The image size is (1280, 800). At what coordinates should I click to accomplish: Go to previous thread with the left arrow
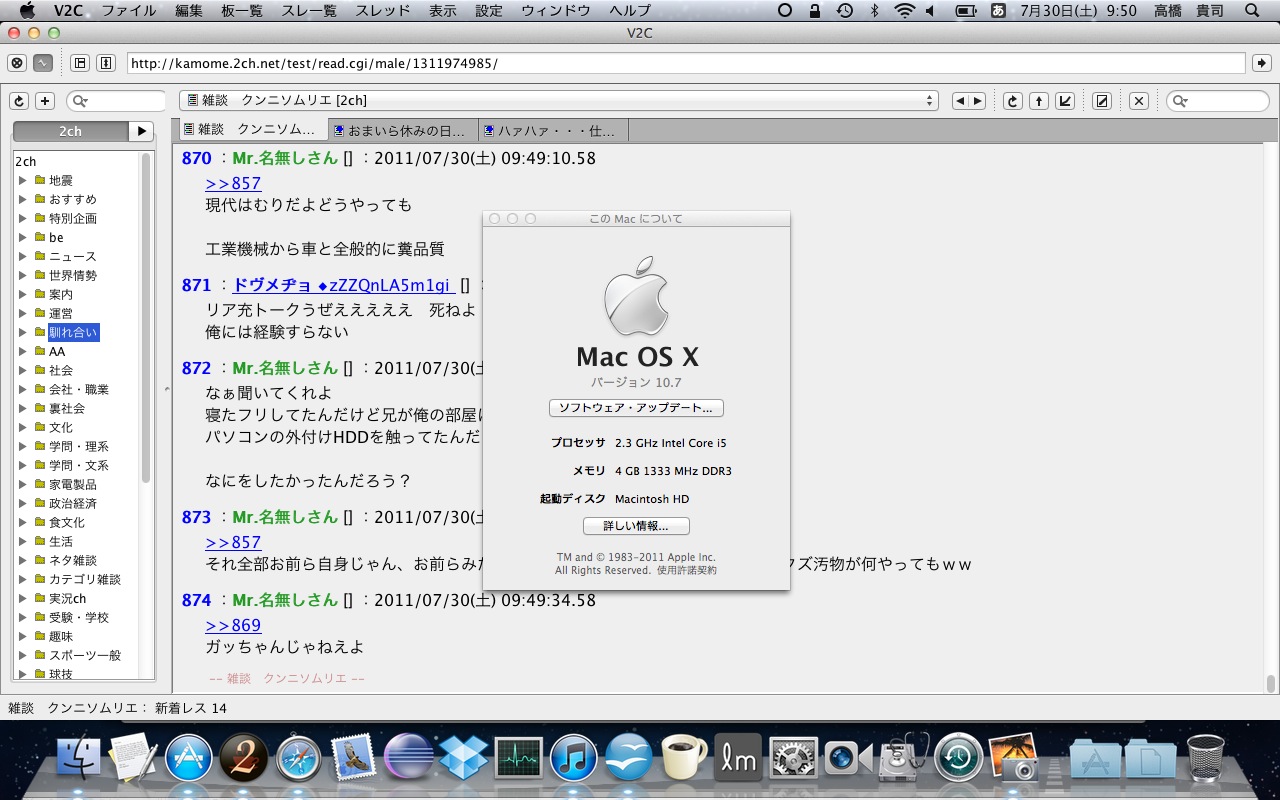click(x=960, y=101)
